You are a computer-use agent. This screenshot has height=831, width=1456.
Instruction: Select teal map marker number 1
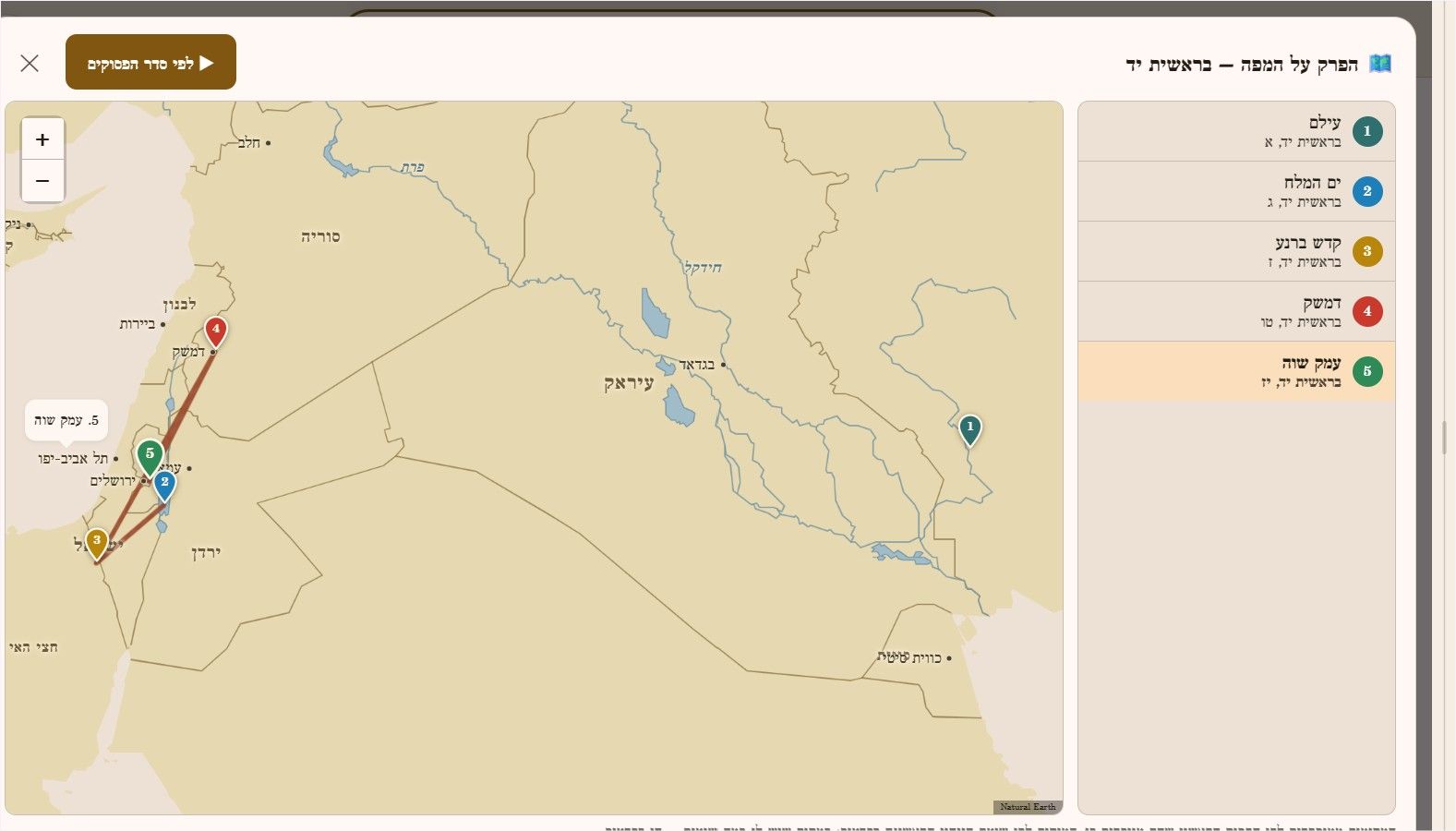(x=969, y=429)
